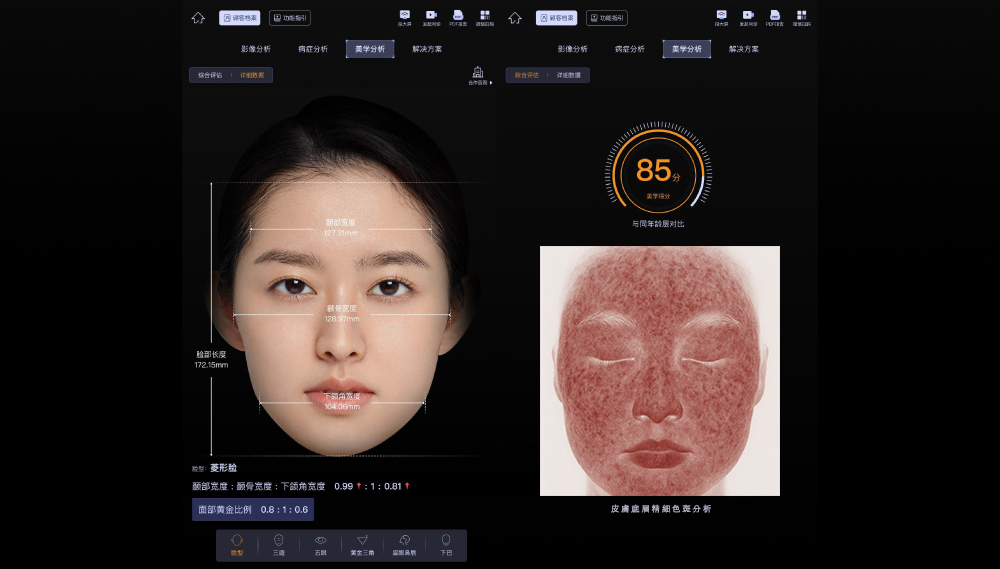1000x569 pixels.
Task: Open 功能指引 guide in right panel
Action: point(607,18)
